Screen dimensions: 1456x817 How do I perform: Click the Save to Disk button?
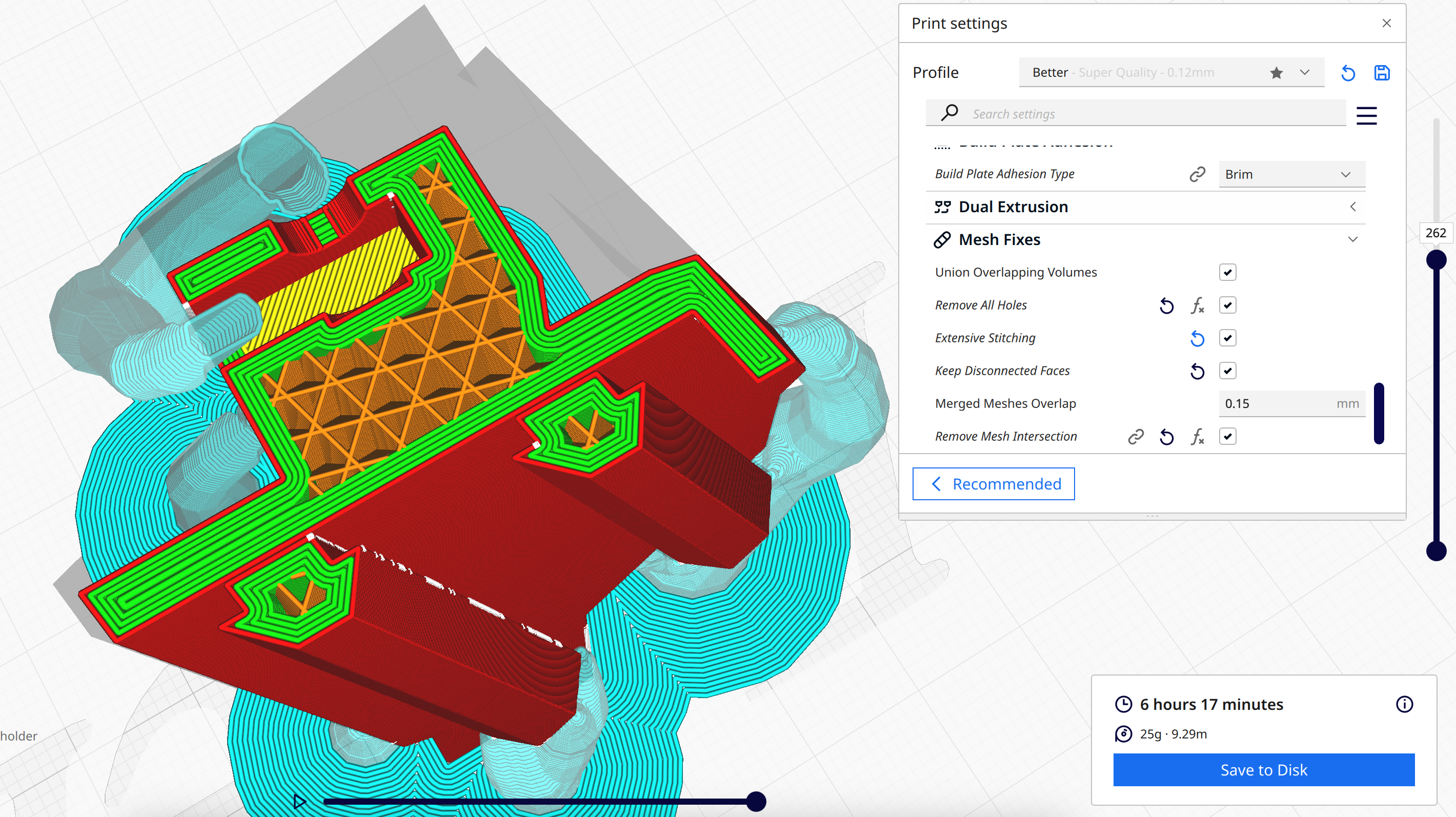click(1263, 769)
